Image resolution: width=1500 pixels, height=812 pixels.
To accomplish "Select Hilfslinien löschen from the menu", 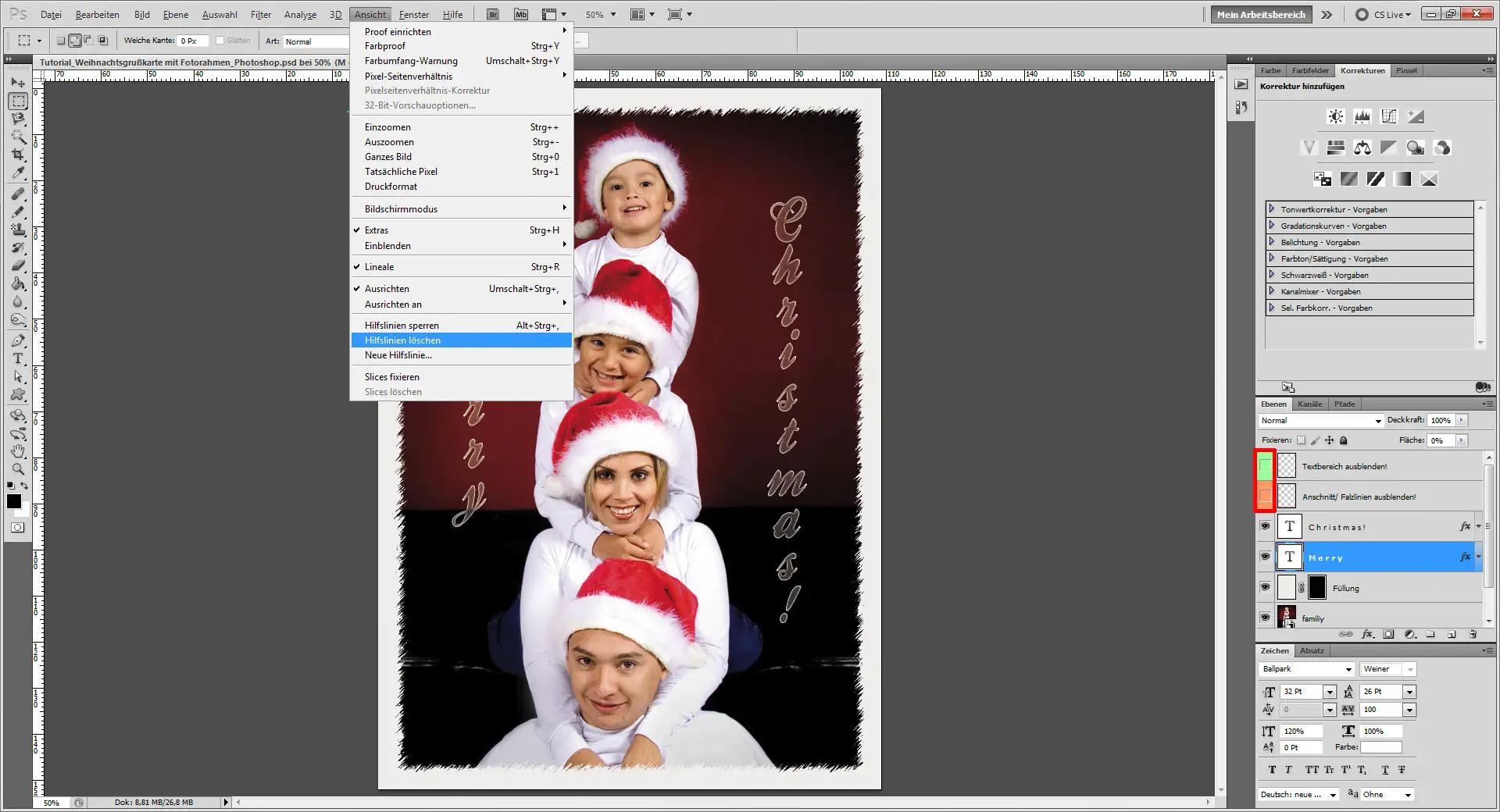I will point(402,340).
